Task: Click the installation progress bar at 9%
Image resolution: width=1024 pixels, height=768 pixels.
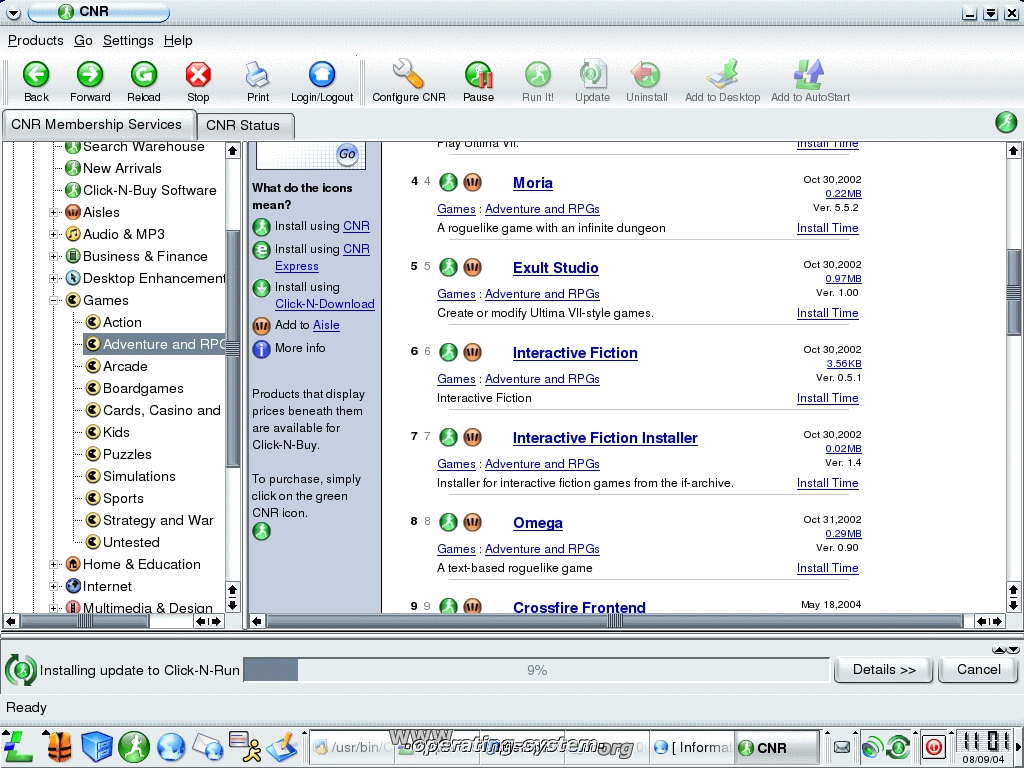Action: [x=536, y=670]
